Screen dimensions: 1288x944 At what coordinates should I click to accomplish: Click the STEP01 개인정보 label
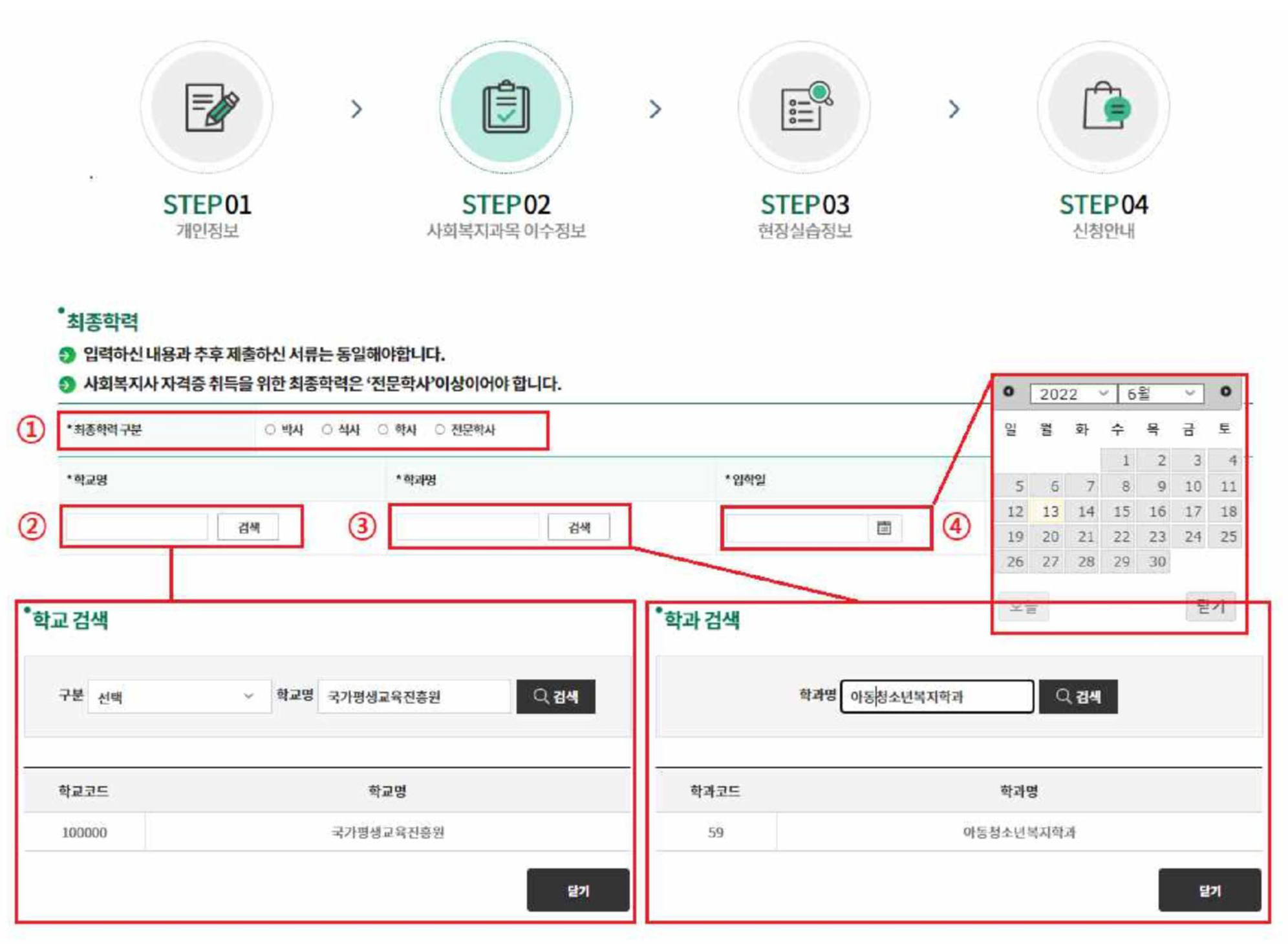pos(207,231)
